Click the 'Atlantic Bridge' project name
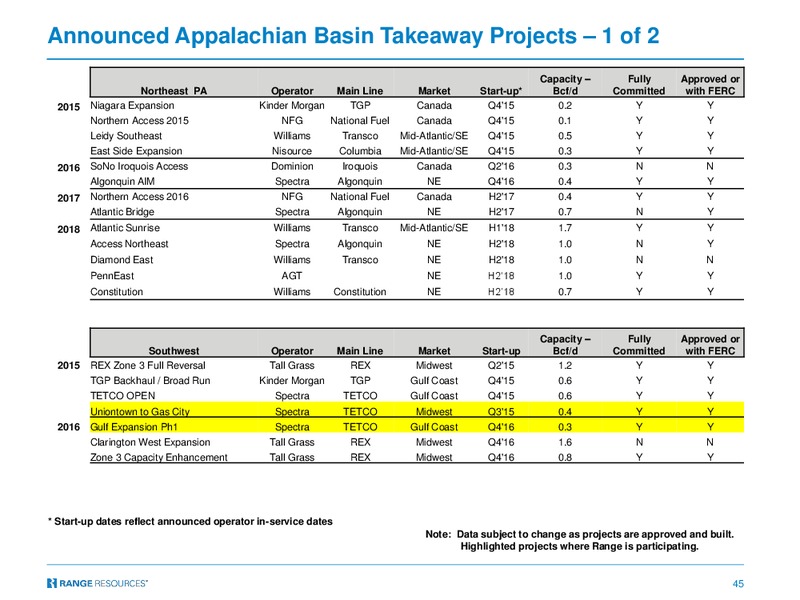 pyautogui.click(x=122, y=212)
